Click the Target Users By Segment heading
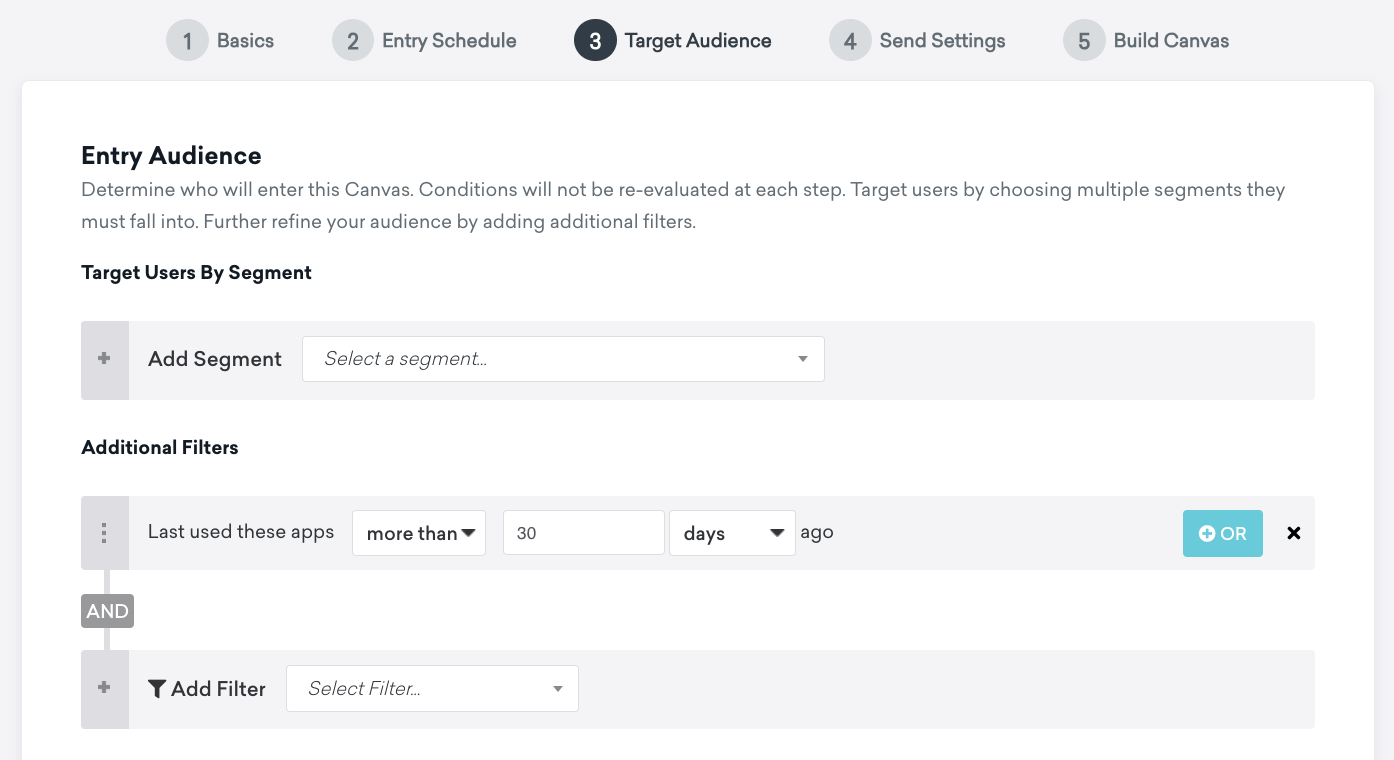The image size is (1394, 760). [196, 273]
